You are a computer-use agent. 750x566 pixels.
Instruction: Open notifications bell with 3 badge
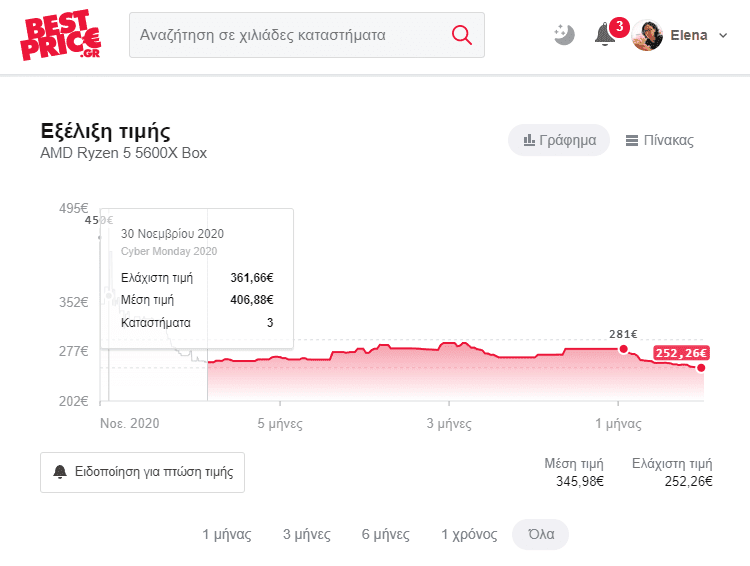[606, 34]
